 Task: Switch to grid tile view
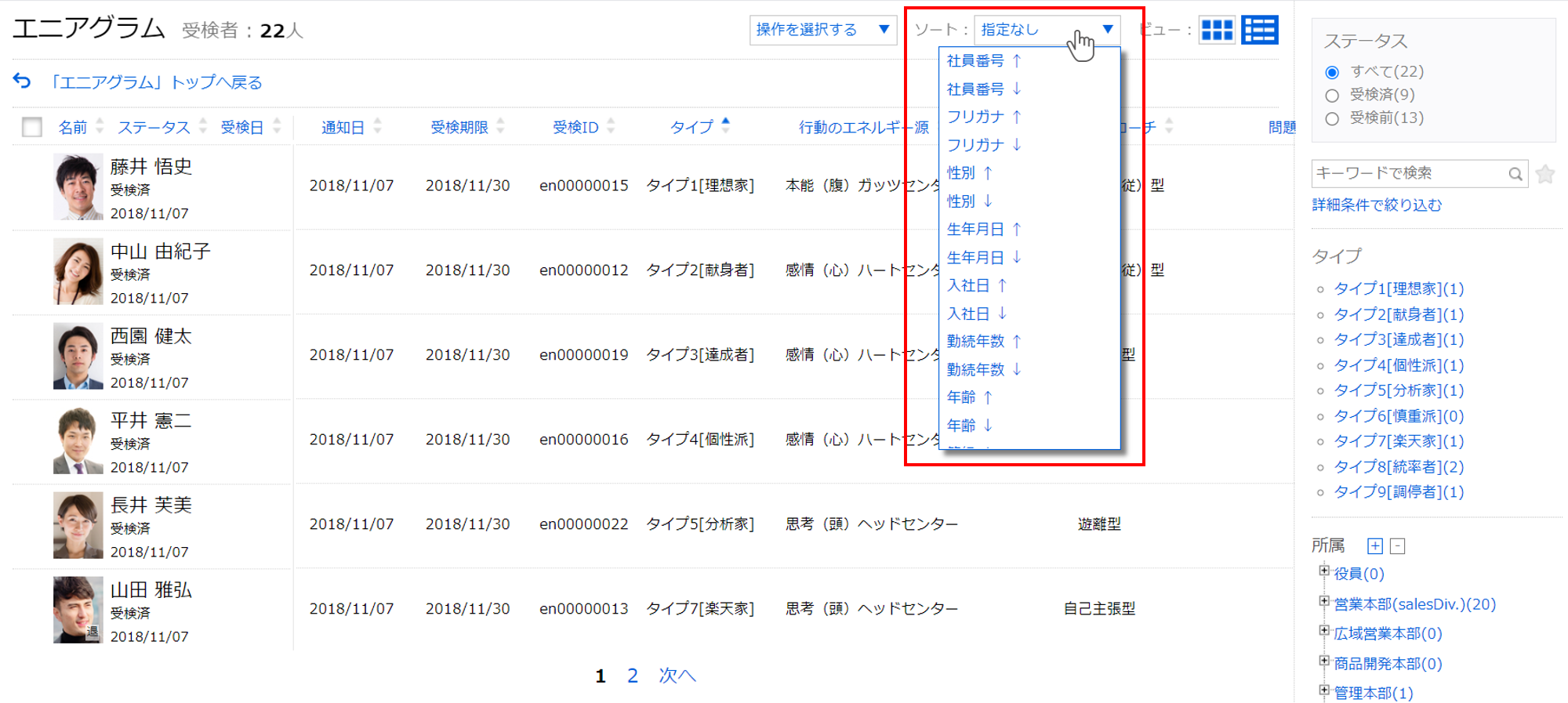pyautogui.click(x=1217, y=31)
